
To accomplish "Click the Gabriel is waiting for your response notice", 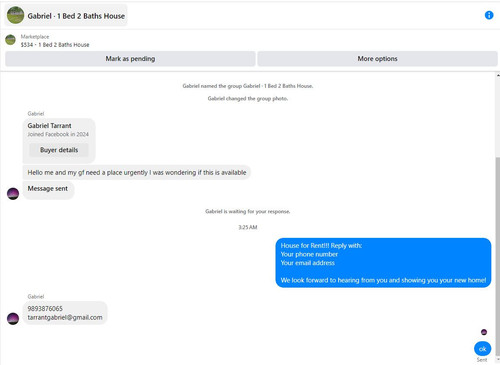I will pyautogui.click(x=248, y=211).
